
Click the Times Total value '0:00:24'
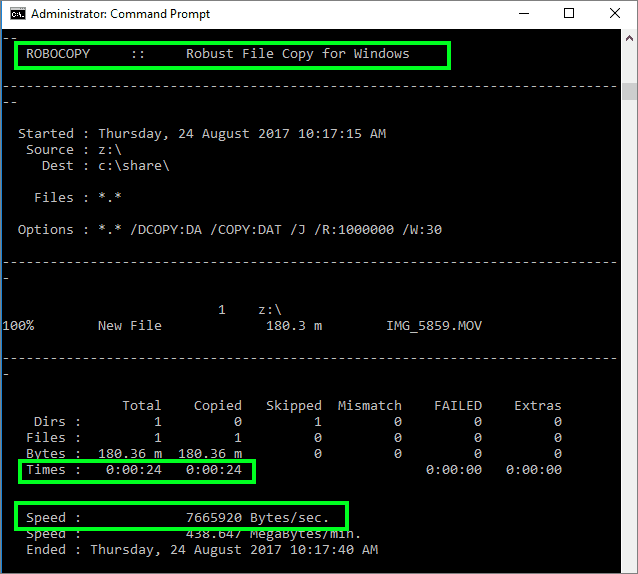pos(133,470)
